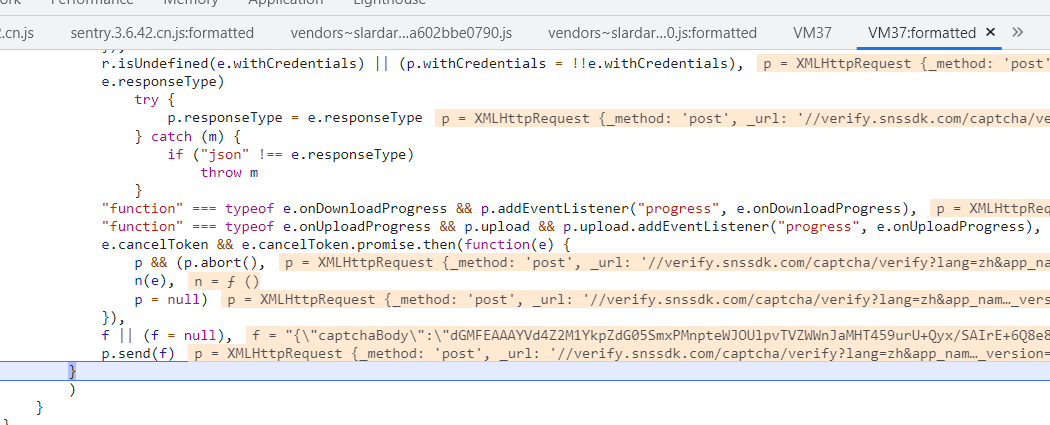1050x425 pixels.
Task: Click the onUploadProgress event listener line
Action: pyautogui.click(x=570, y=227)
